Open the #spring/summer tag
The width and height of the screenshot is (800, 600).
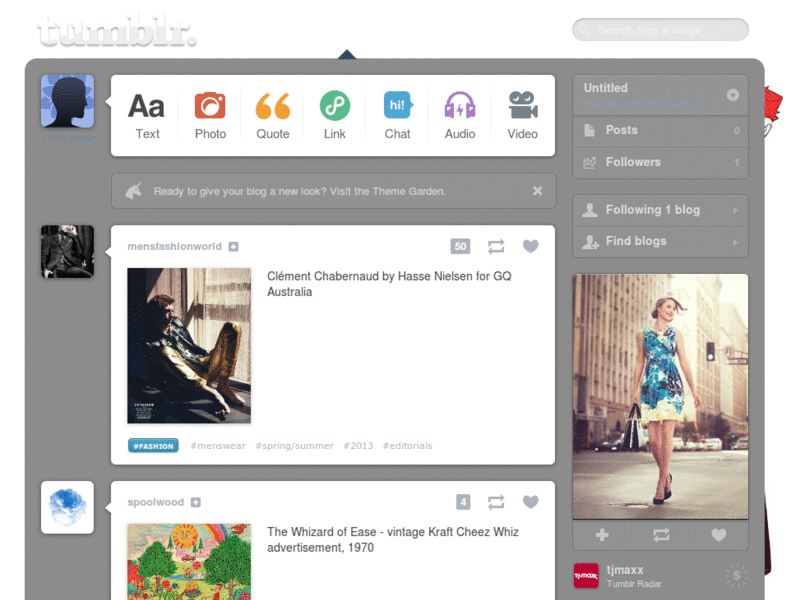294,446
